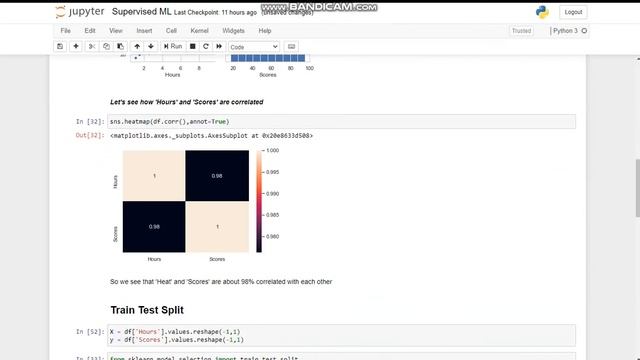The width and height of the screenshot is (640, 360).
Task: Insert cell below with plus icon
Action: point(76,47)
